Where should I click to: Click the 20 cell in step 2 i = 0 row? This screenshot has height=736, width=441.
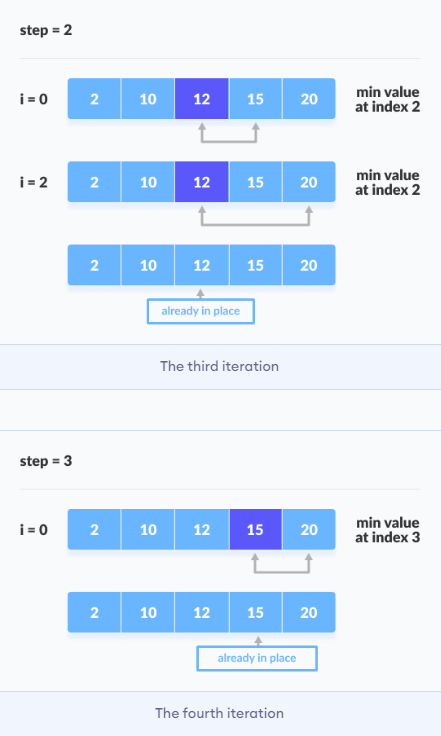[x=309, y=99]
